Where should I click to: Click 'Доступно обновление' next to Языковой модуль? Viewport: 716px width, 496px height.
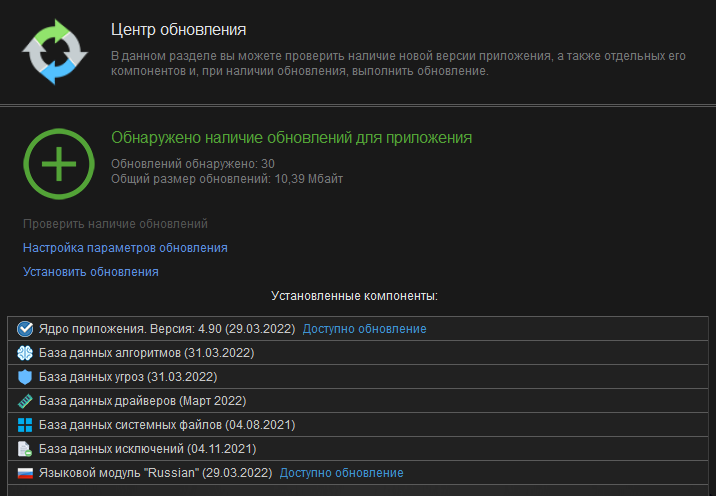342,473
